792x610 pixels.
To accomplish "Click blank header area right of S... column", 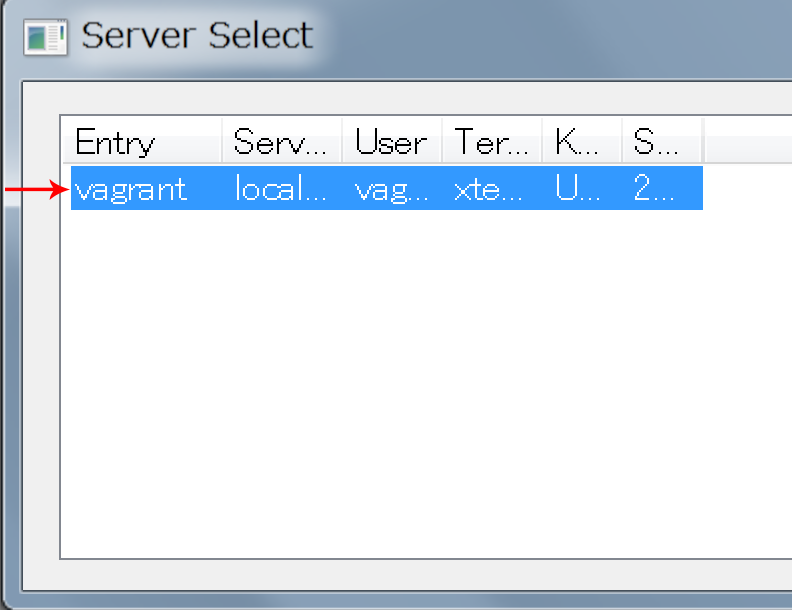I will point(745,142).
